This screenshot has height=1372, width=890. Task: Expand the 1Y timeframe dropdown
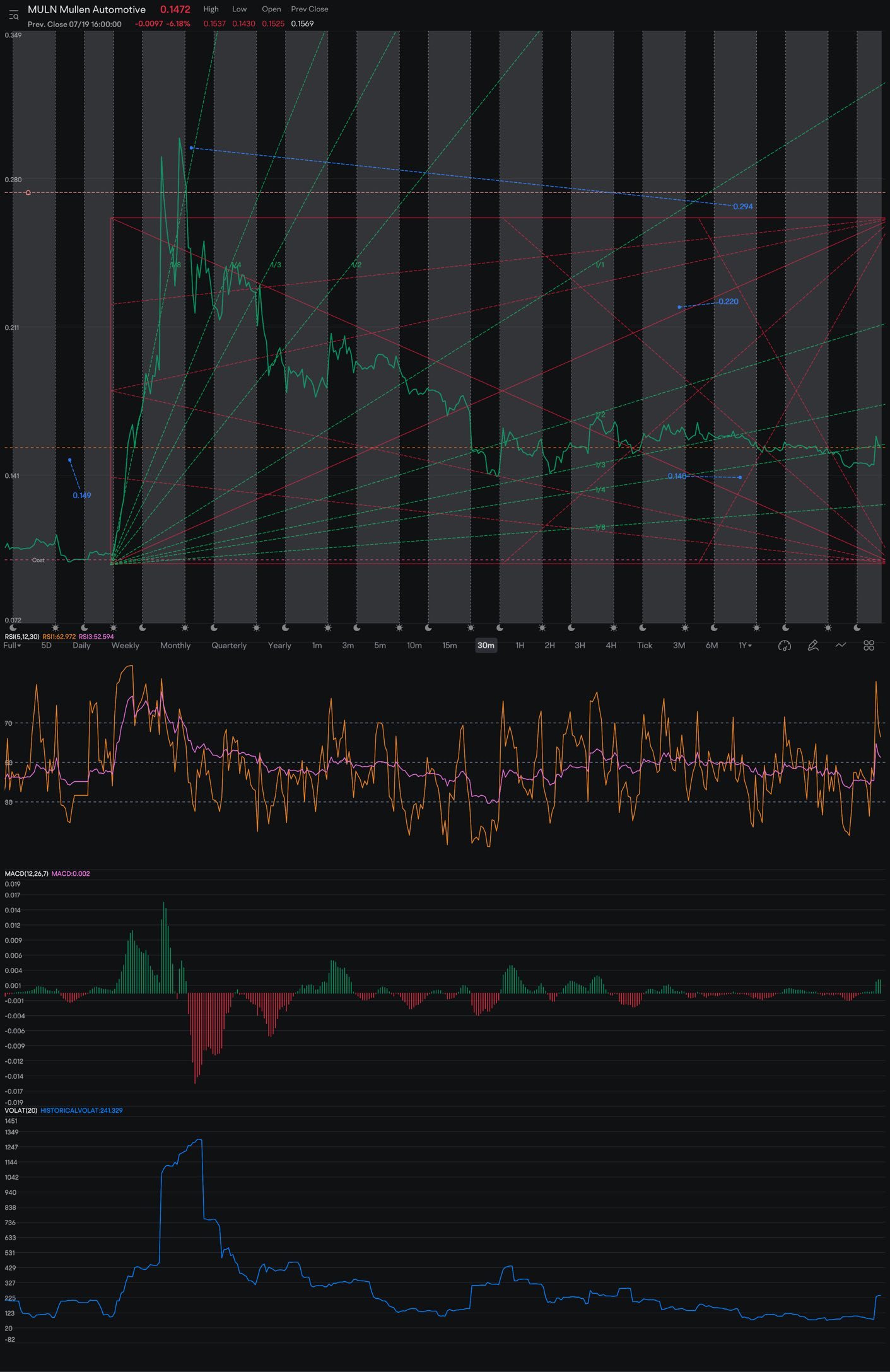tap(746, 646)
